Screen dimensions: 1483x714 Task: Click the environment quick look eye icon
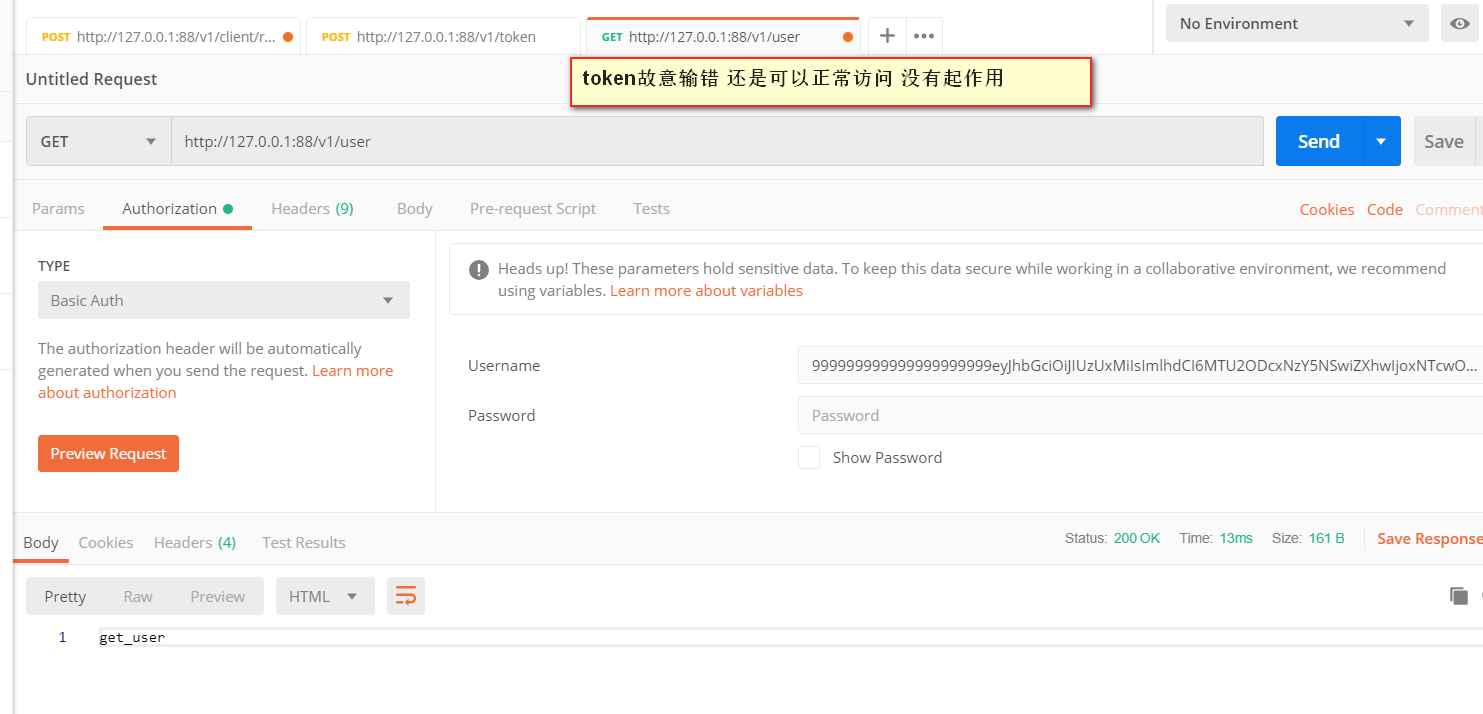point(1460,23)
